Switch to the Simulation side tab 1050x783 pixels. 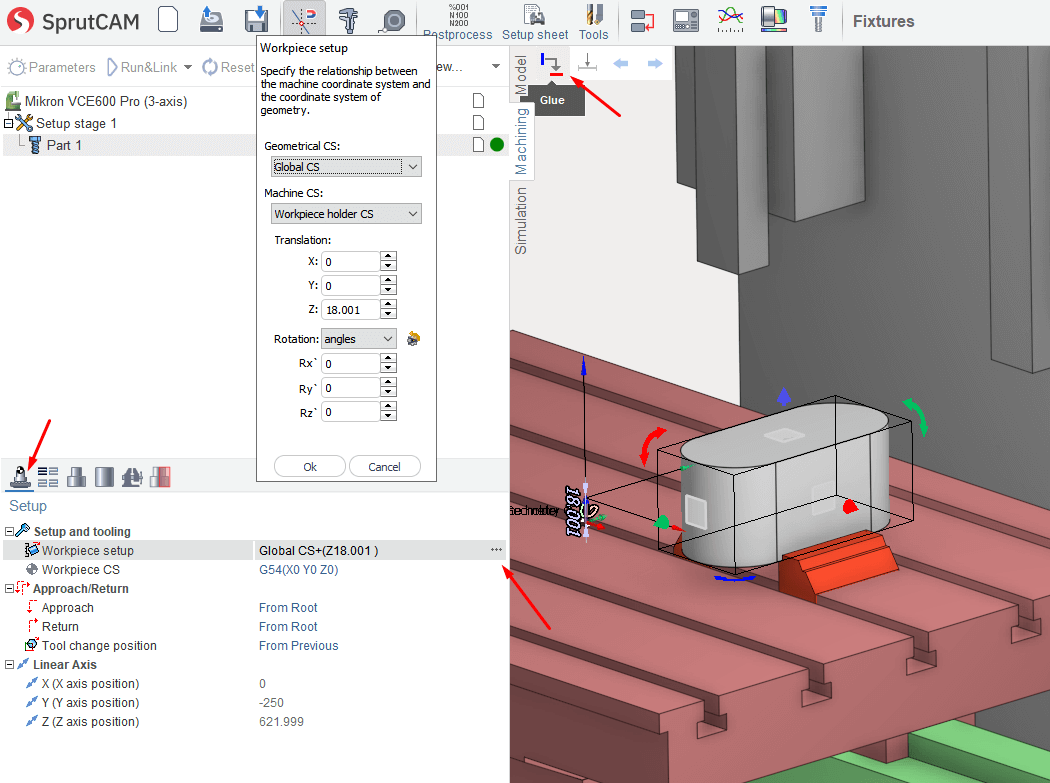pyautogui.click(x=520, y=220)
